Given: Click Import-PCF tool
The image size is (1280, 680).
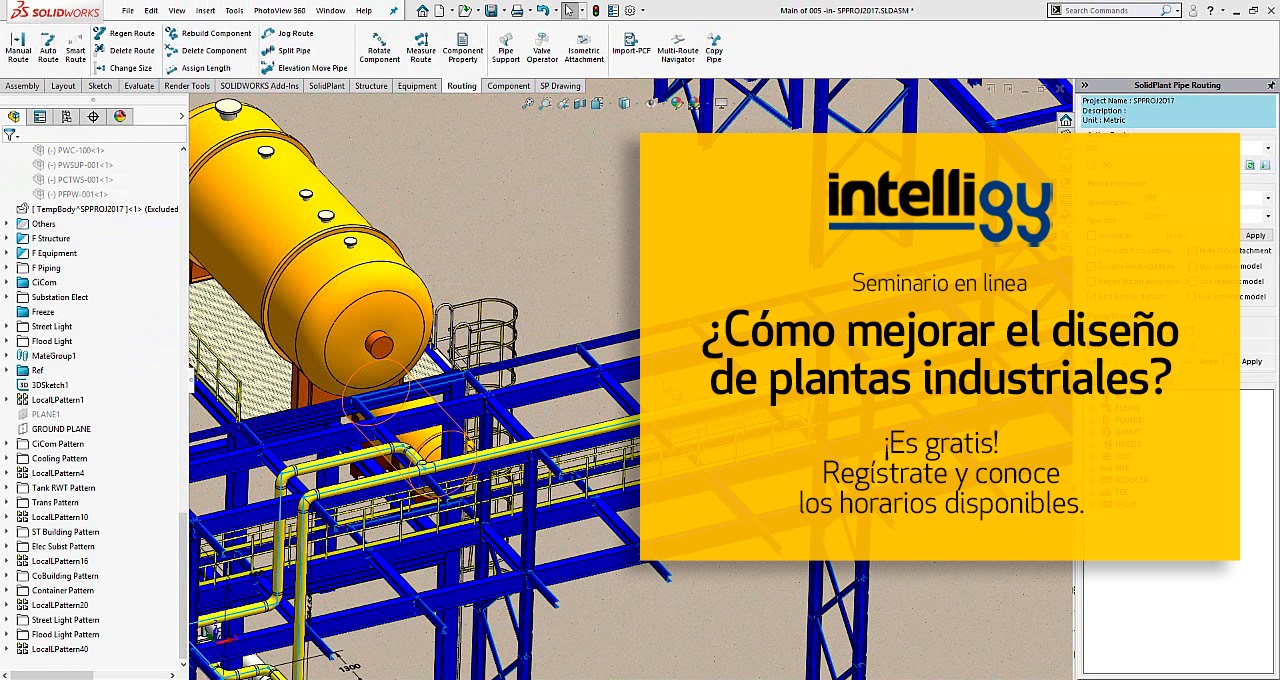Looking at the screenshot, I should click(x=631, y=43).
